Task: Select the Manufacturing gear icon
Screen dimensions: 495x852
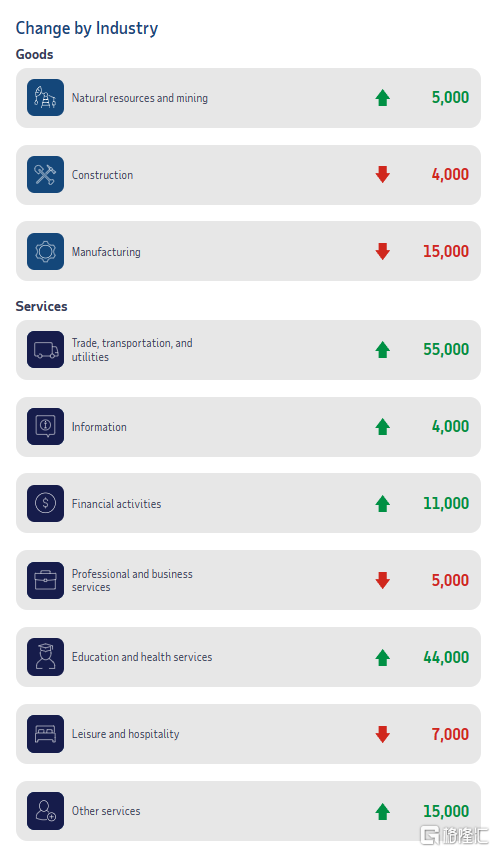Action: tap(46, 252)
